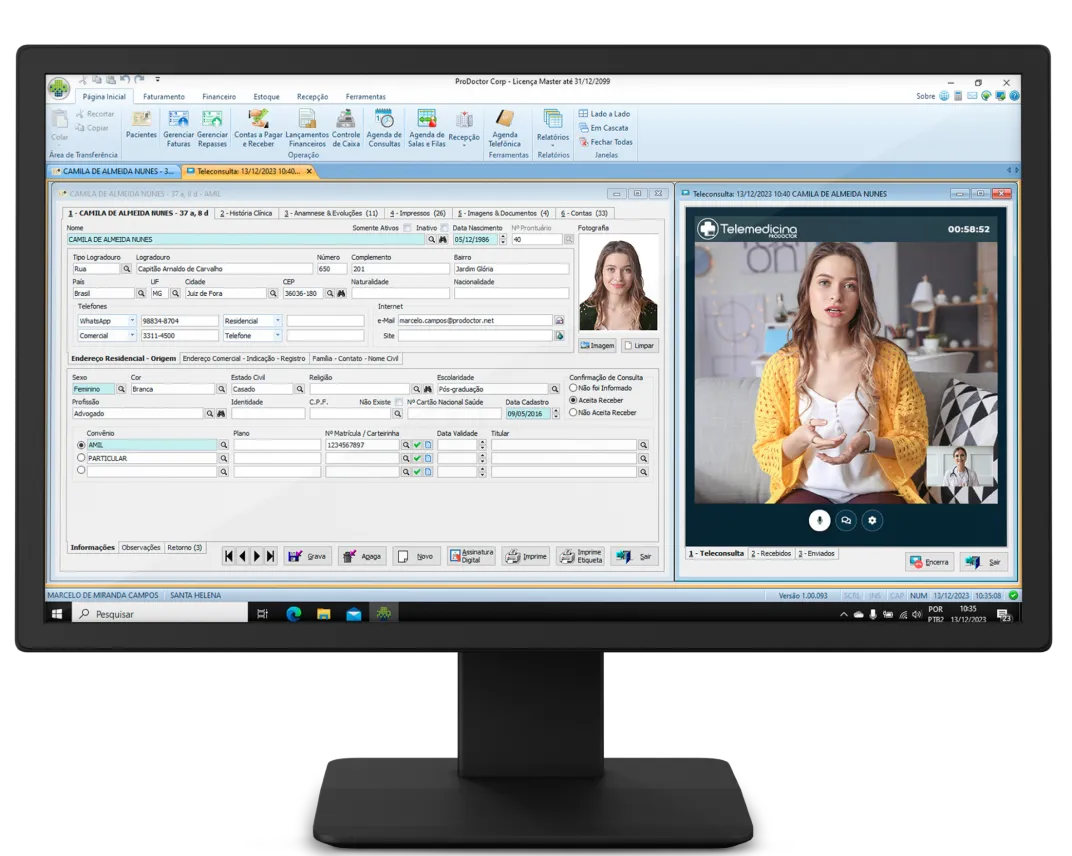Image resolution: width=1072 pixels, height=856 pixels.
Task: Mute the microphone in the teleconsultation video
Action: [x=819, y=520]
